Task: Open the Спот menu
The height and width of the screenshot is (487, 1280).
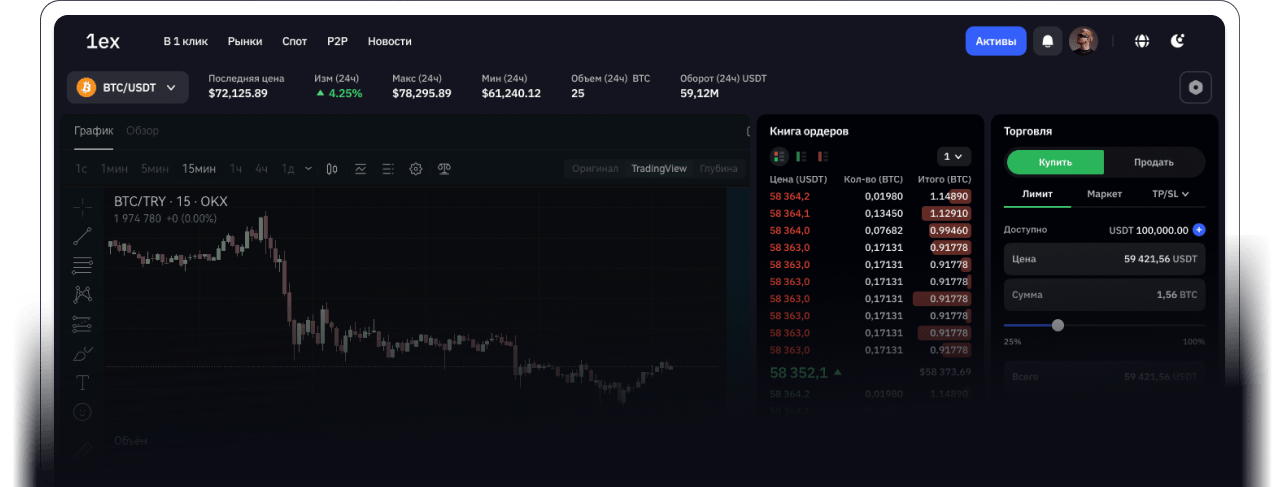Action: click(295, 41)
